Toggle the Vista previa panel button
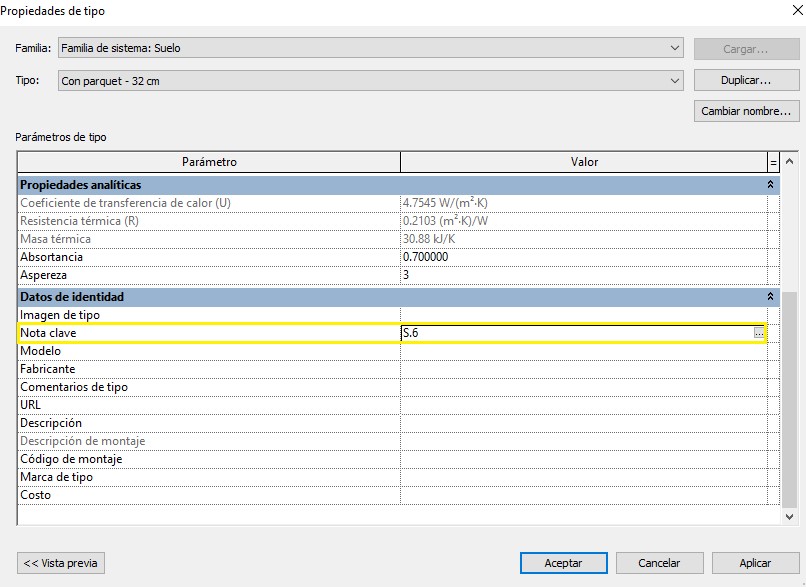This screenshot has height=587, width=806. (x=61, y=563)
